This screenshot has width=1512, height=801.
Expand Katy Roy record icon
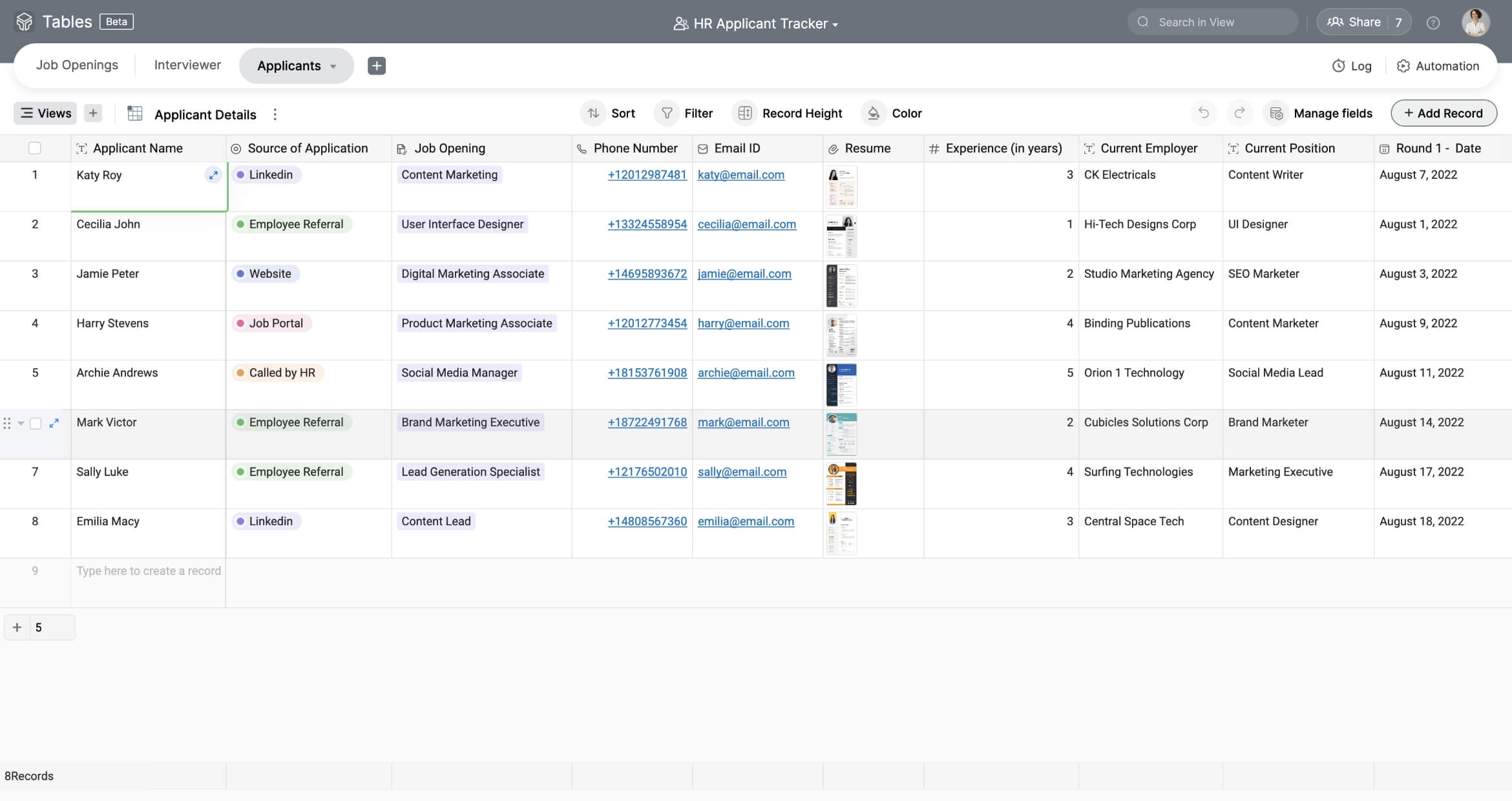tap(213, 175)
